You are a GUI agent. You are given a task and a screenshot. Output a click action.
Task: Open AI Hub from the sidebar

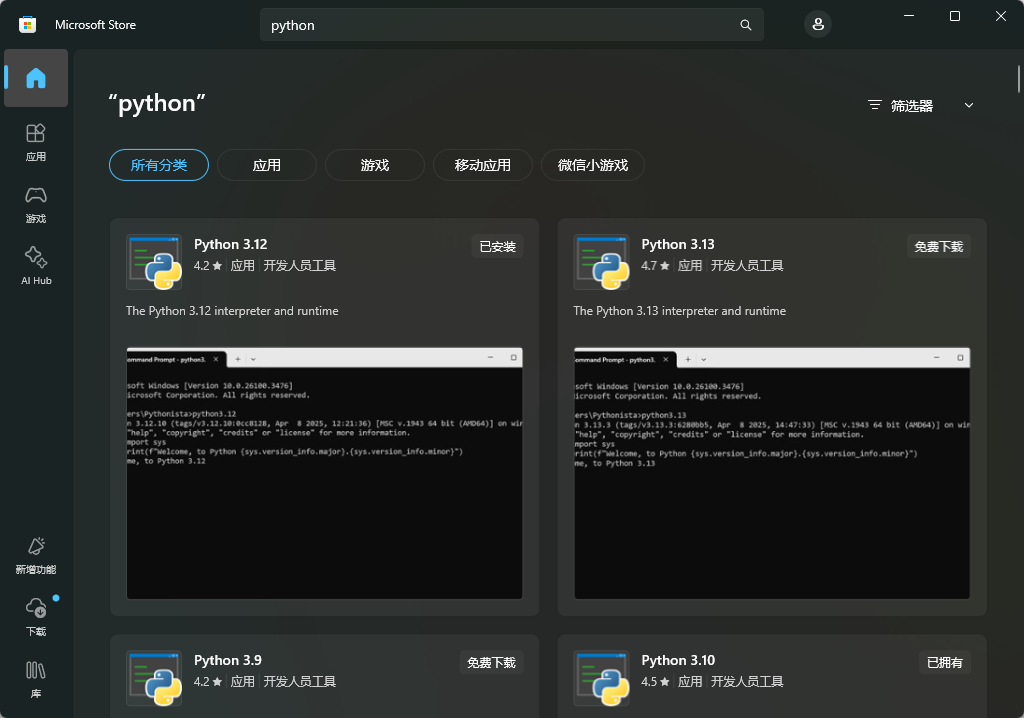(36, 266)
